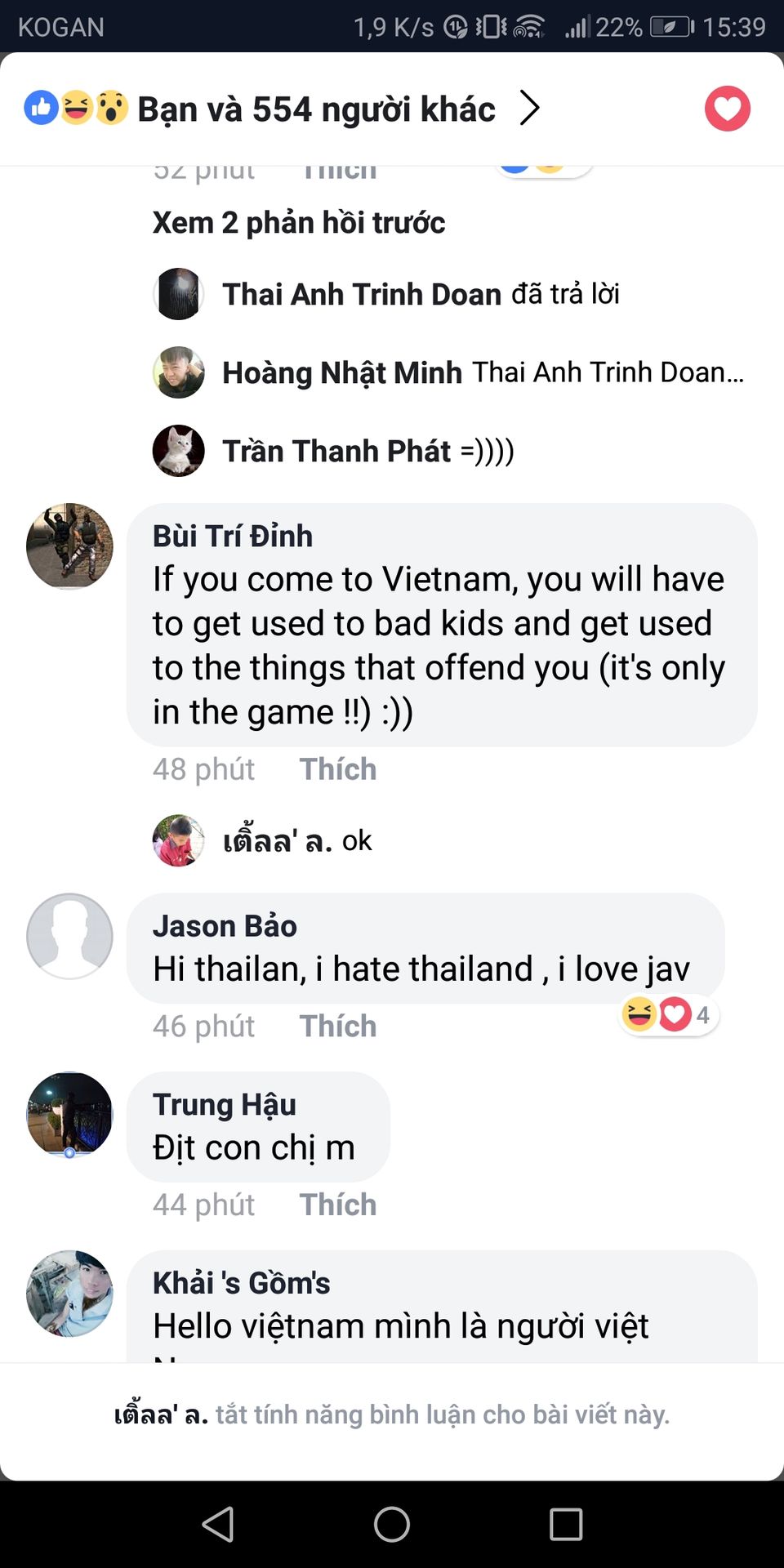This screenshot has height=1568, width=784.
Task: Tap Trung Hậu's profile avatar
Action: 69,1114
